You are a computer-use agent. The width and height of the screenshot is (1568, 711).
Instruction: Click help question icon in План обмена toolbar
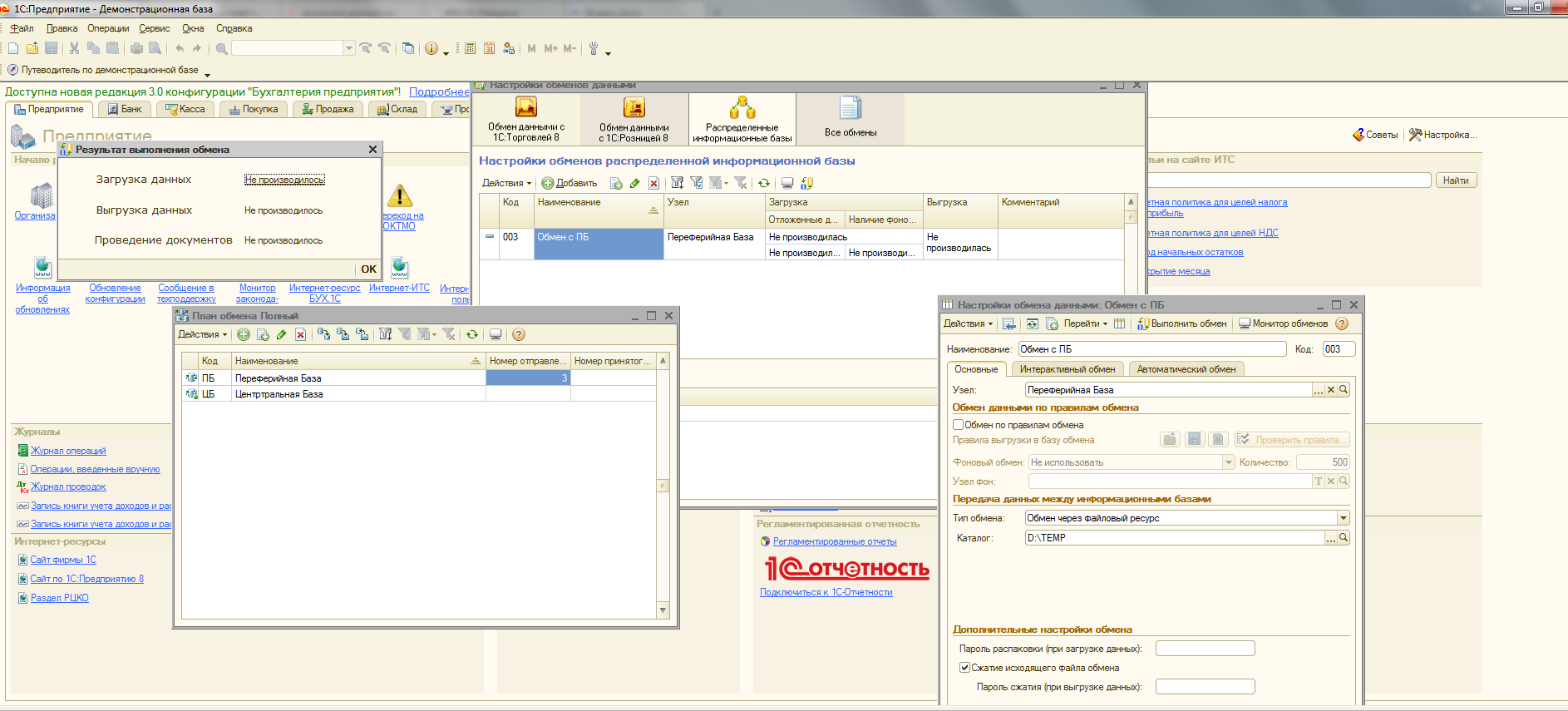tap(519, 334)
